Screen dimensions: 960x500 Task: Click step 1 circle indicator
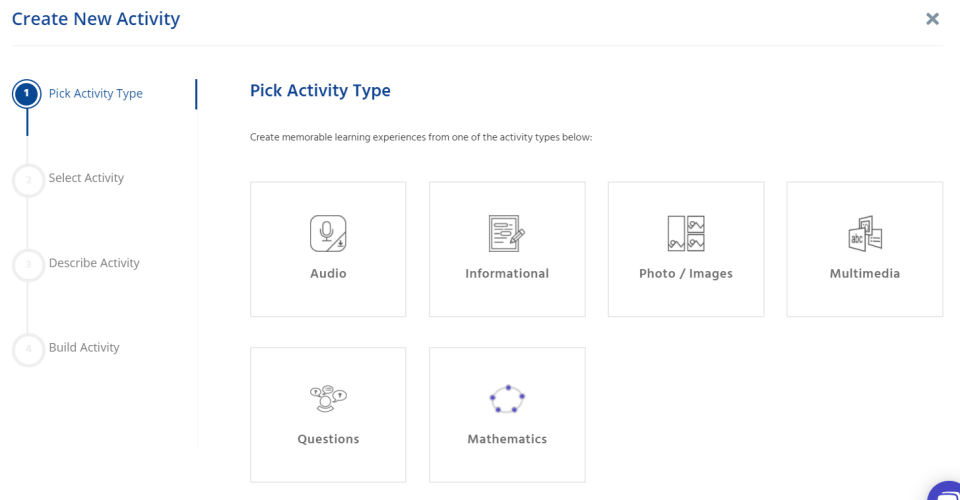coord(27,94)
